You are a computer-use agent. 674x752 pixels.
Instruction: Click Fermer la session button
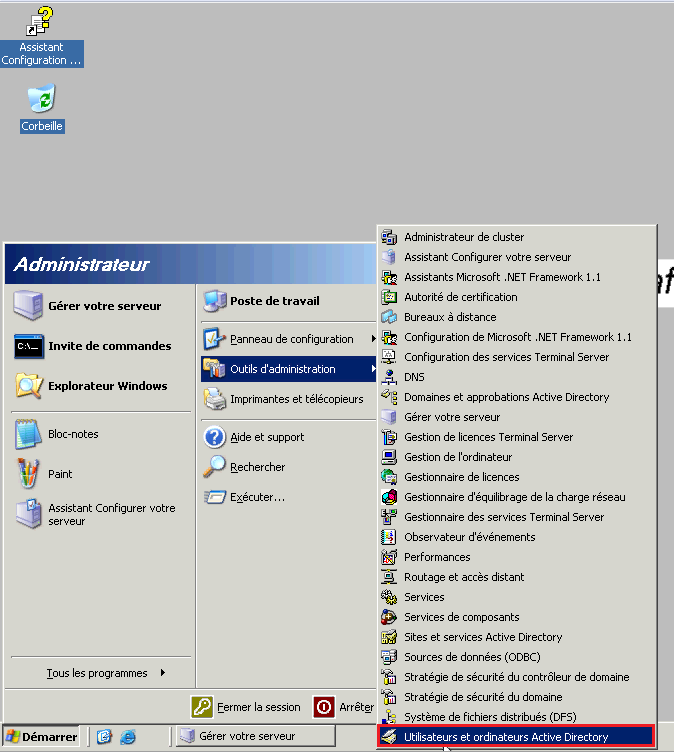[x=246, y=707]
